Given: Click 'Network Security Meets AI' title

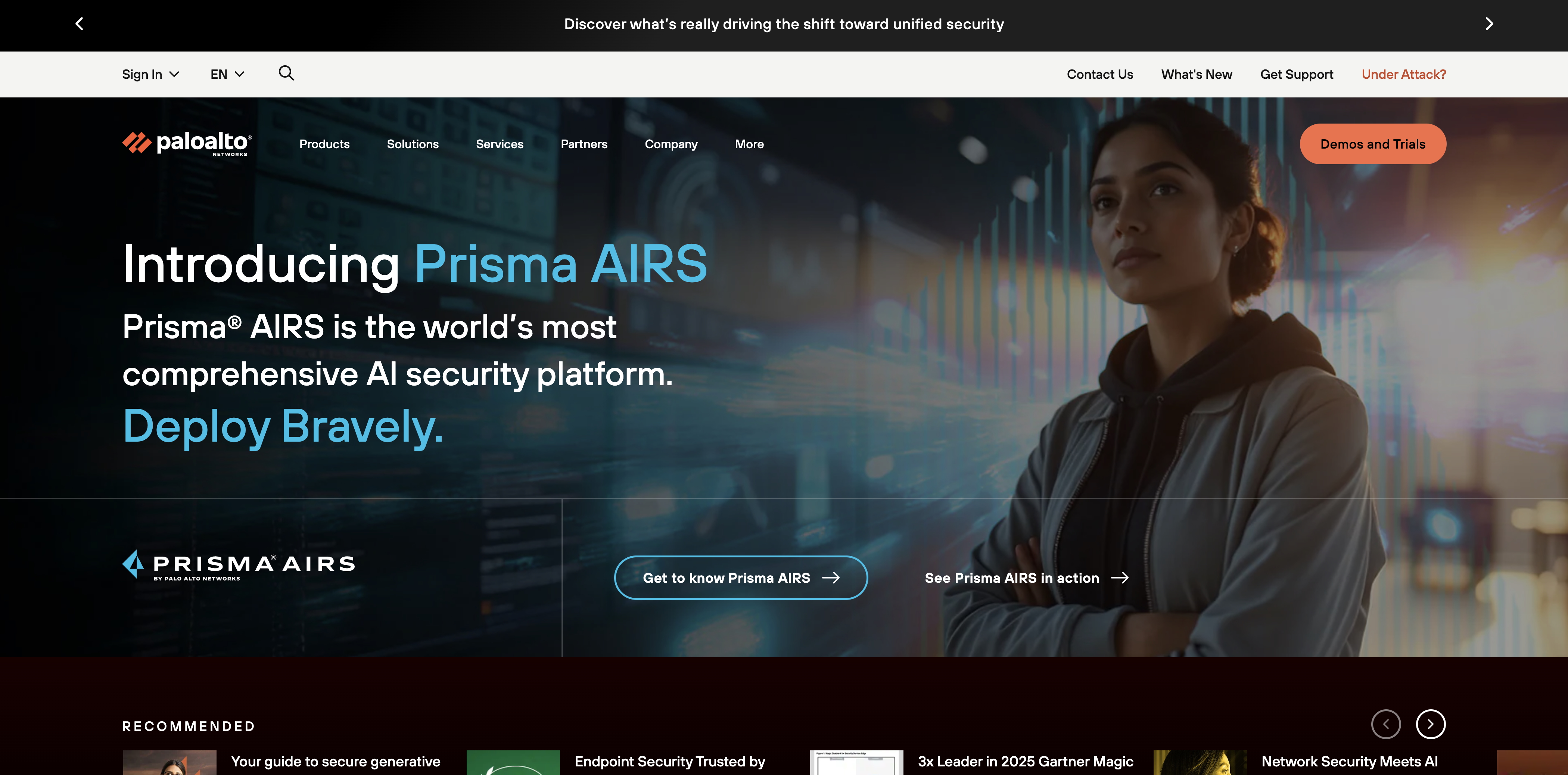Looking at the screenshot, I should [1350, 762].
